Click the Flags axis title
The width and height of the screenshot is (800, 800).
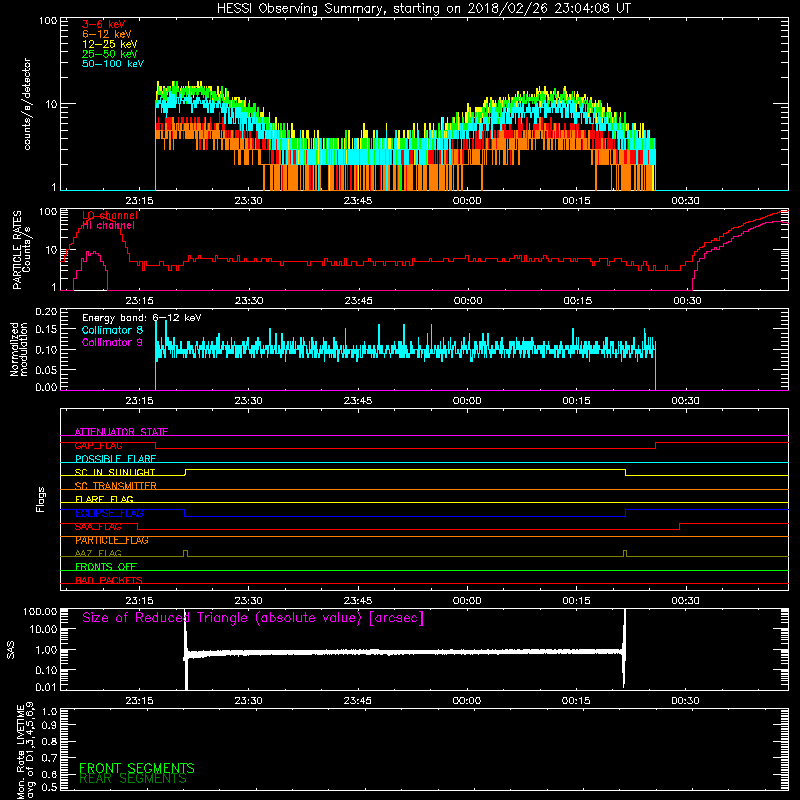pos(41,499)
